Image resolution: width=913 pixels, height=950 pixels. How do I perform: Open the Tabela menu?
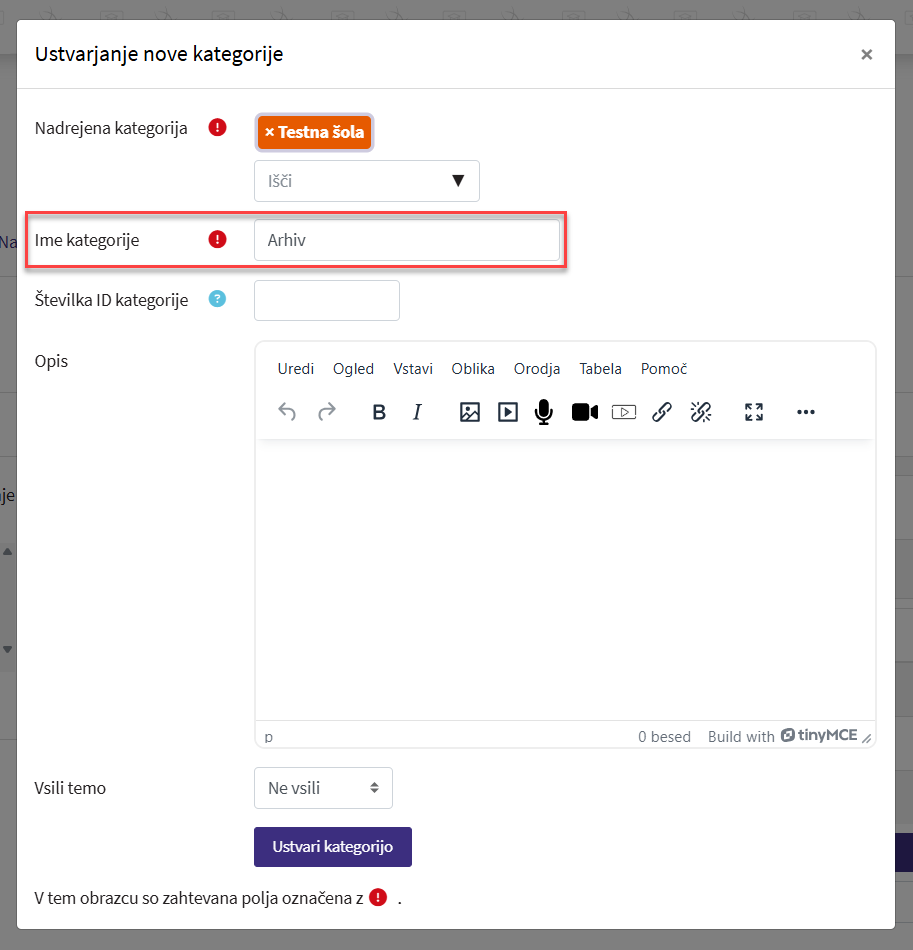[600, 369]
